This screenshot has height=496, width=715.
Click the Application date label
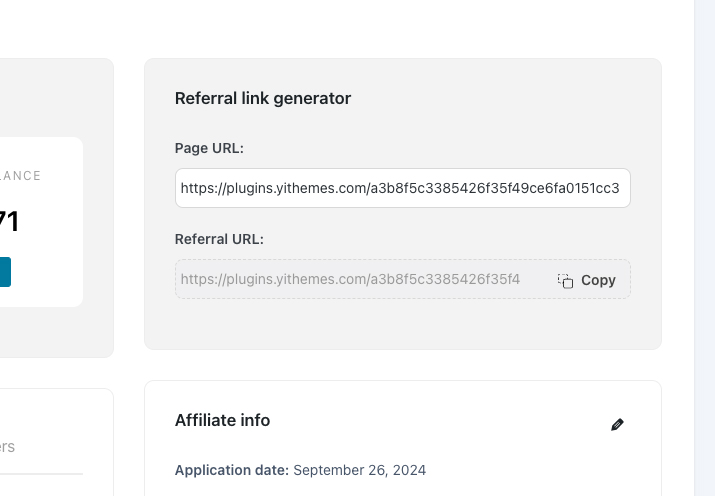pyautogui.click(x=232, y=470)
